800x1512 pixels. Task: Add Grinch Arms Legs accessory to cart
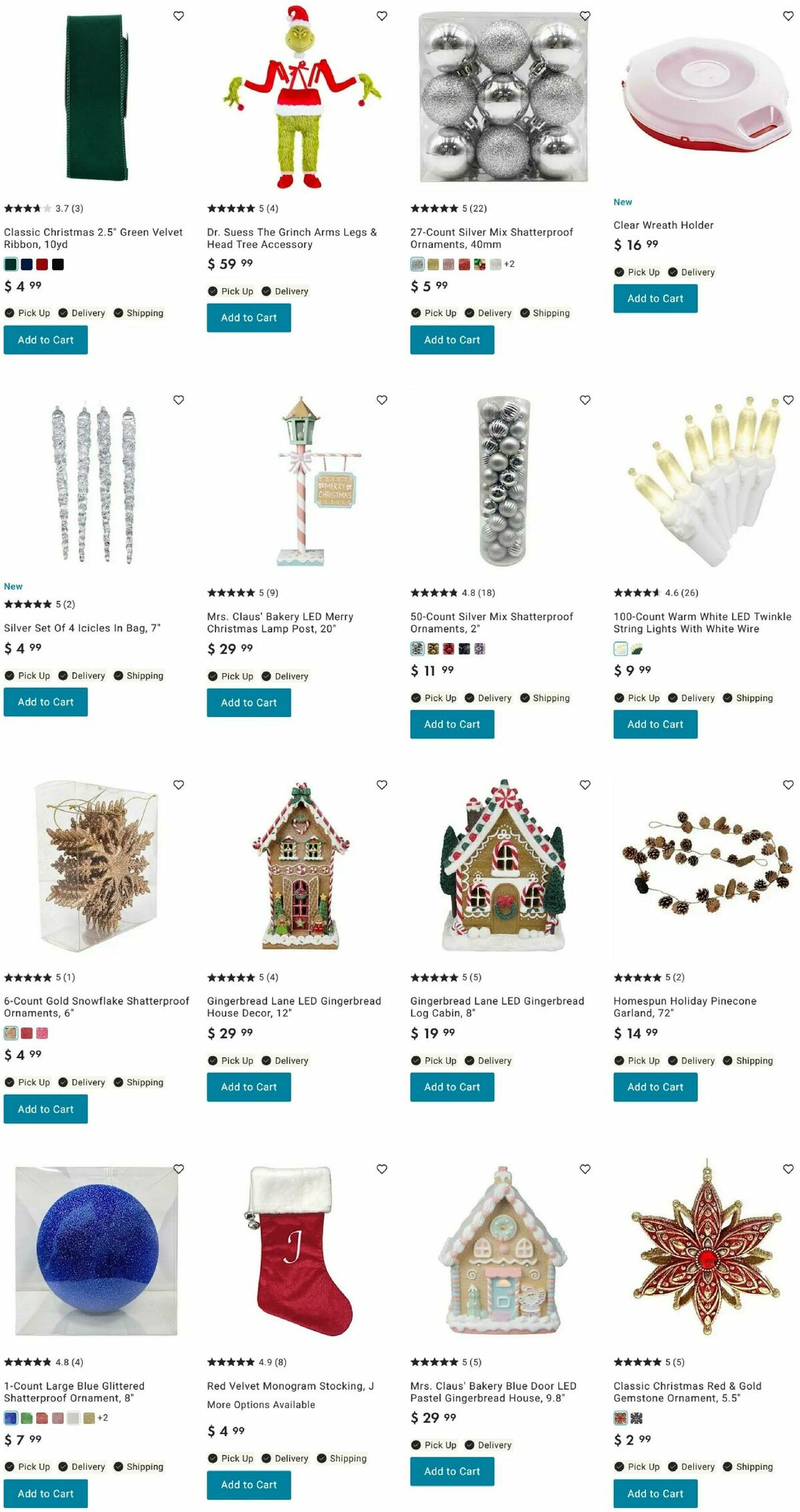pyautogui.click(x=249, y=318)
